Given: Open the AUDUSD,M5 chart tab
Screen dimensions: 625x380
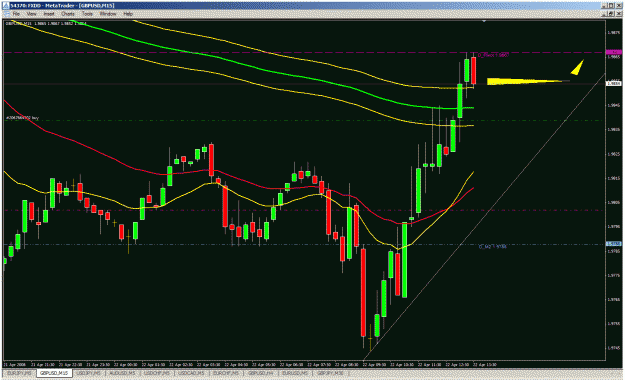Looking at the screenshot, I should coord(122,373).
